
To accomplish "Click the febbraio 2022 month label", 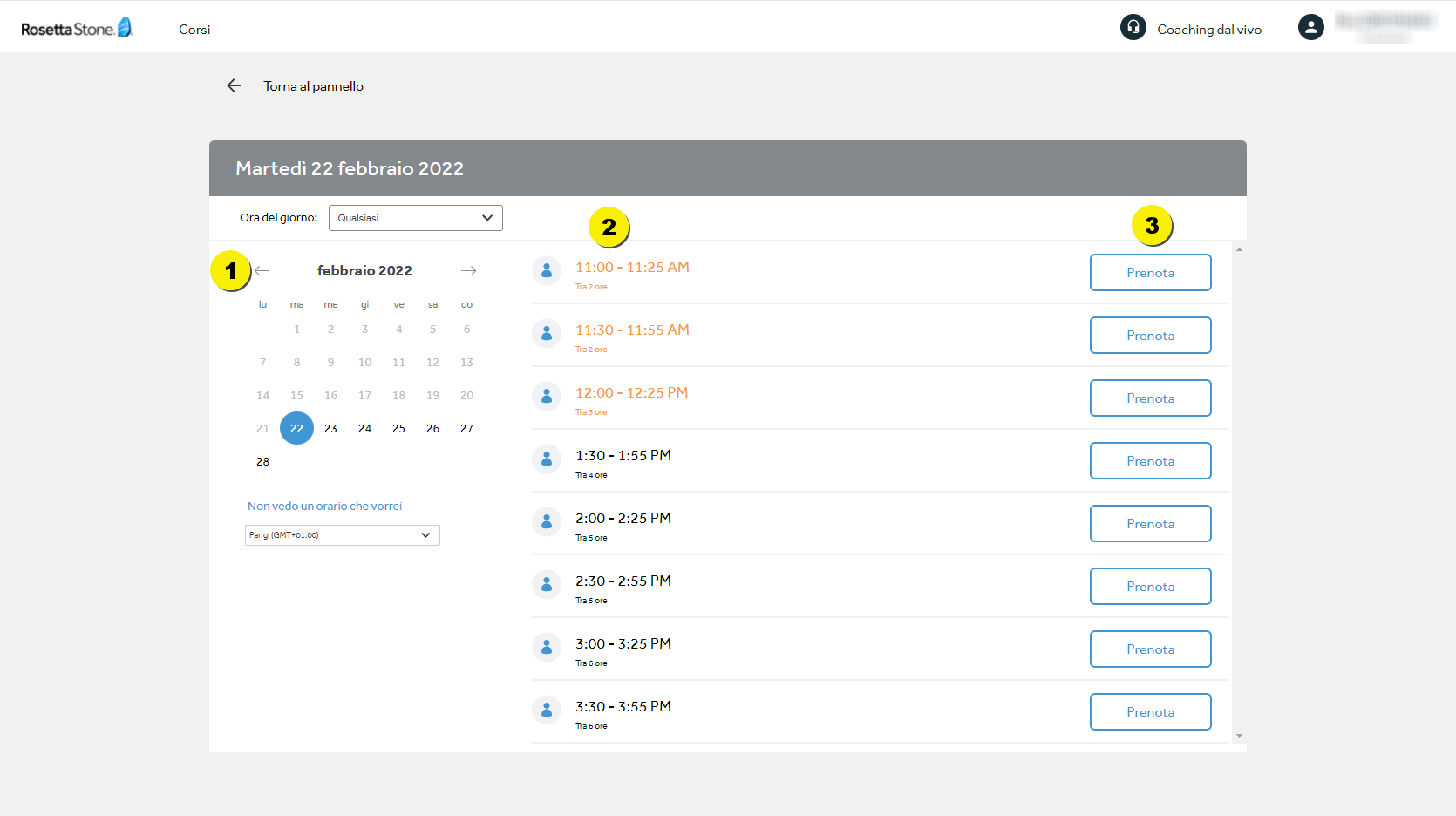I will 364,271.
